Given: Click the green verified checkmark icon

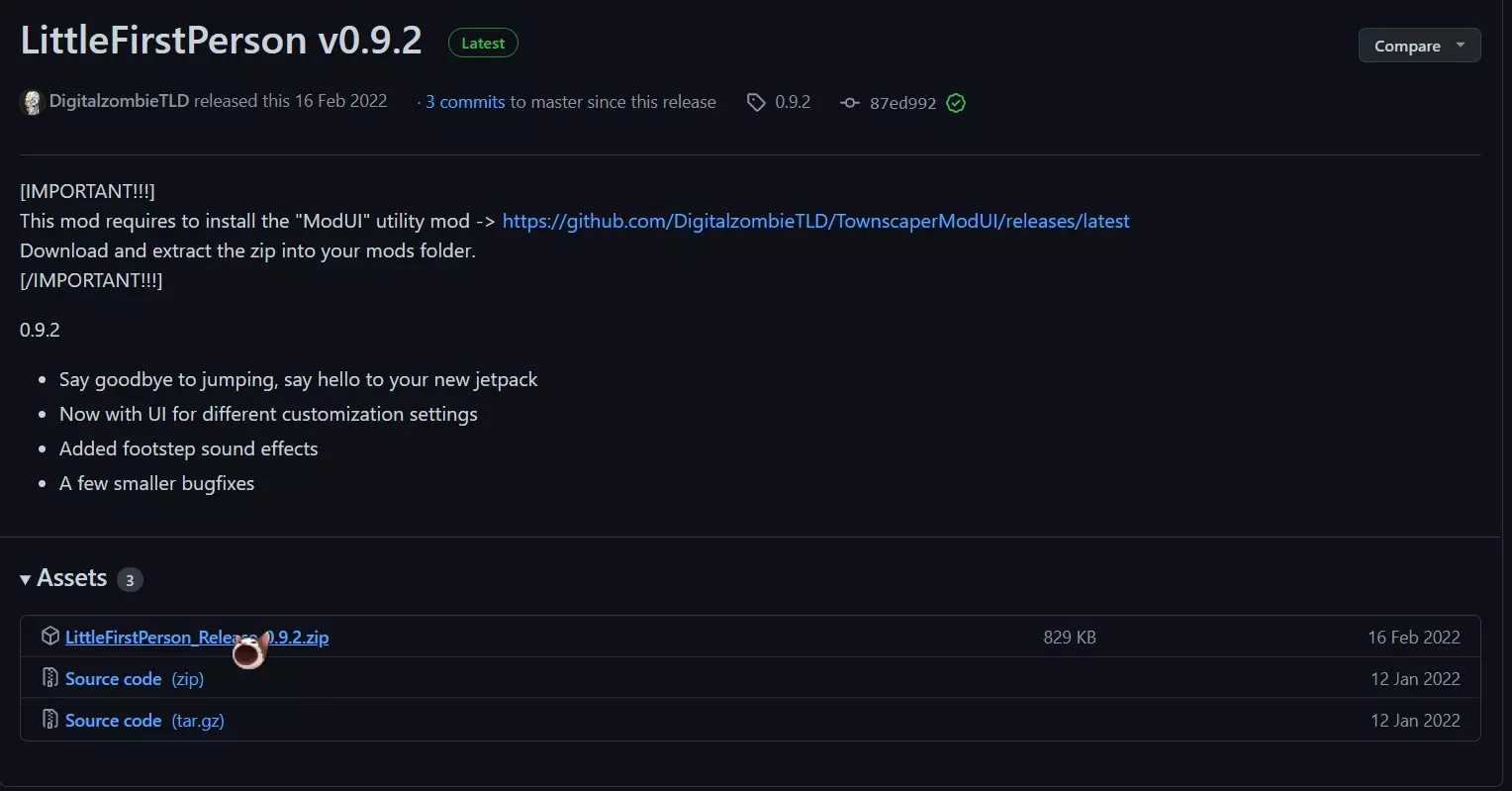Looking at the screenshot, I should click(x=956, y=103).
